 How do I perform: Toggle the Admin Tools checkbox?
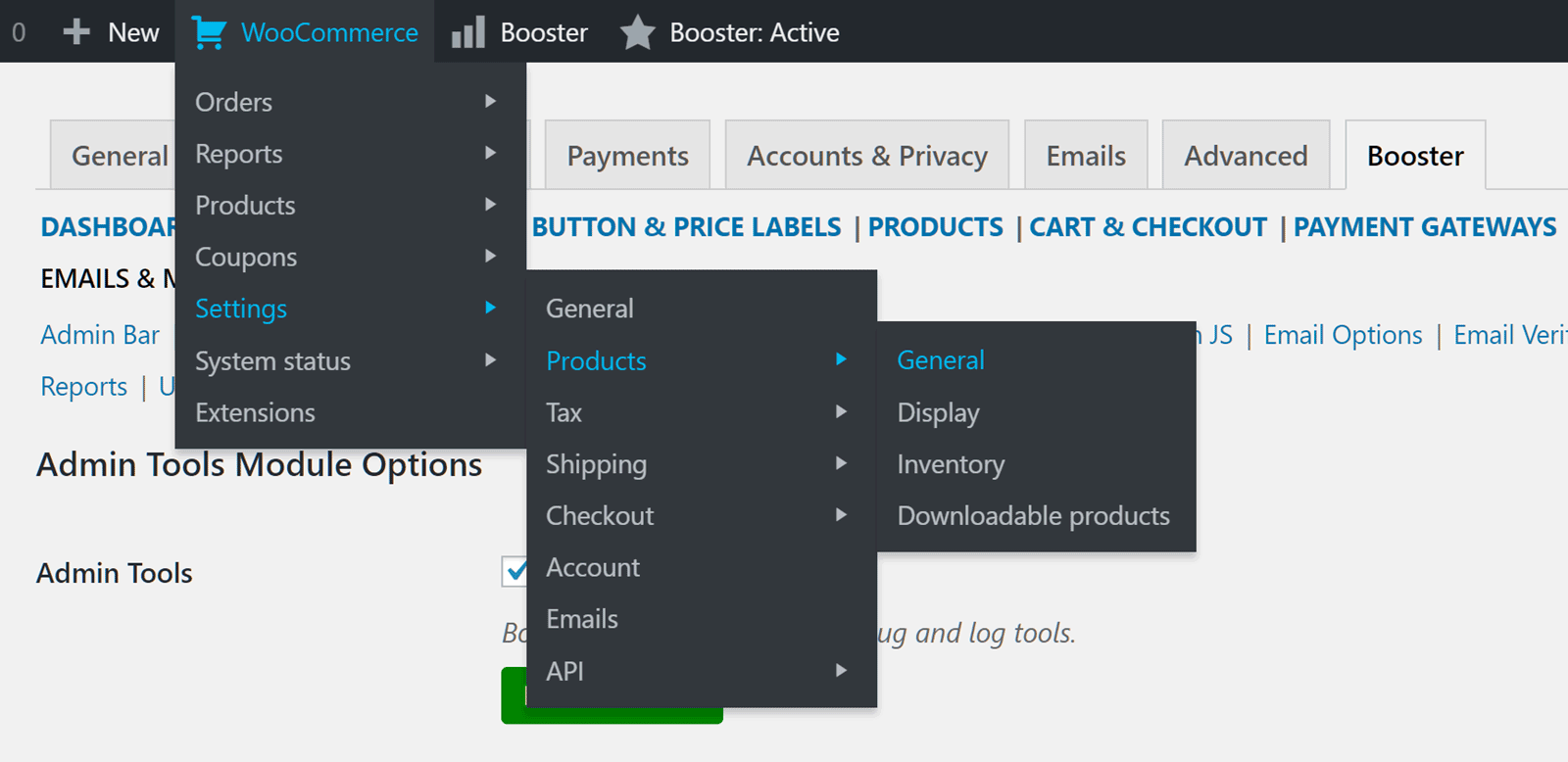coord(514,571)
